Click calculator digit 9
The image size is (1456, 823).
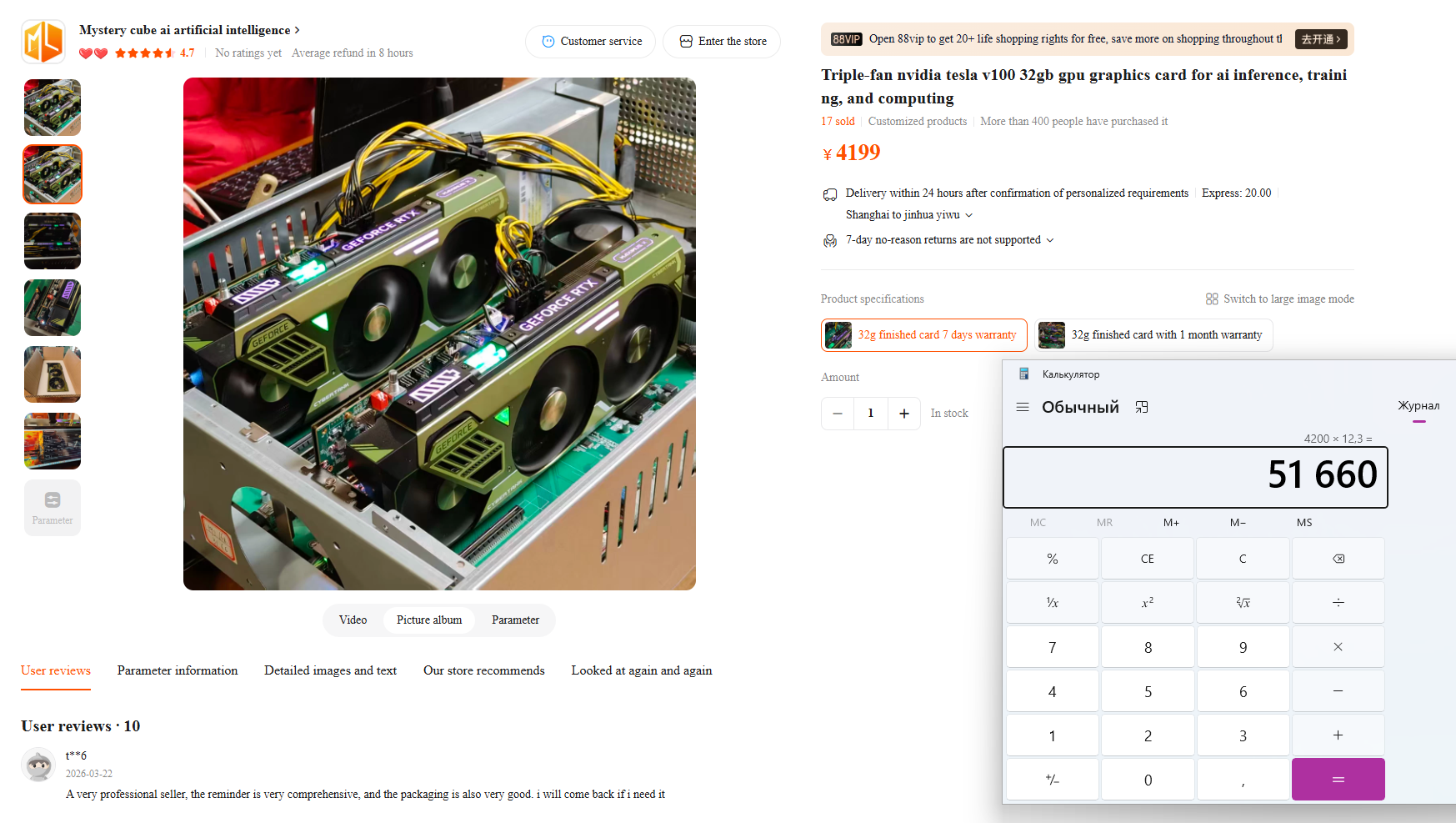click(x=1243, y=647)
